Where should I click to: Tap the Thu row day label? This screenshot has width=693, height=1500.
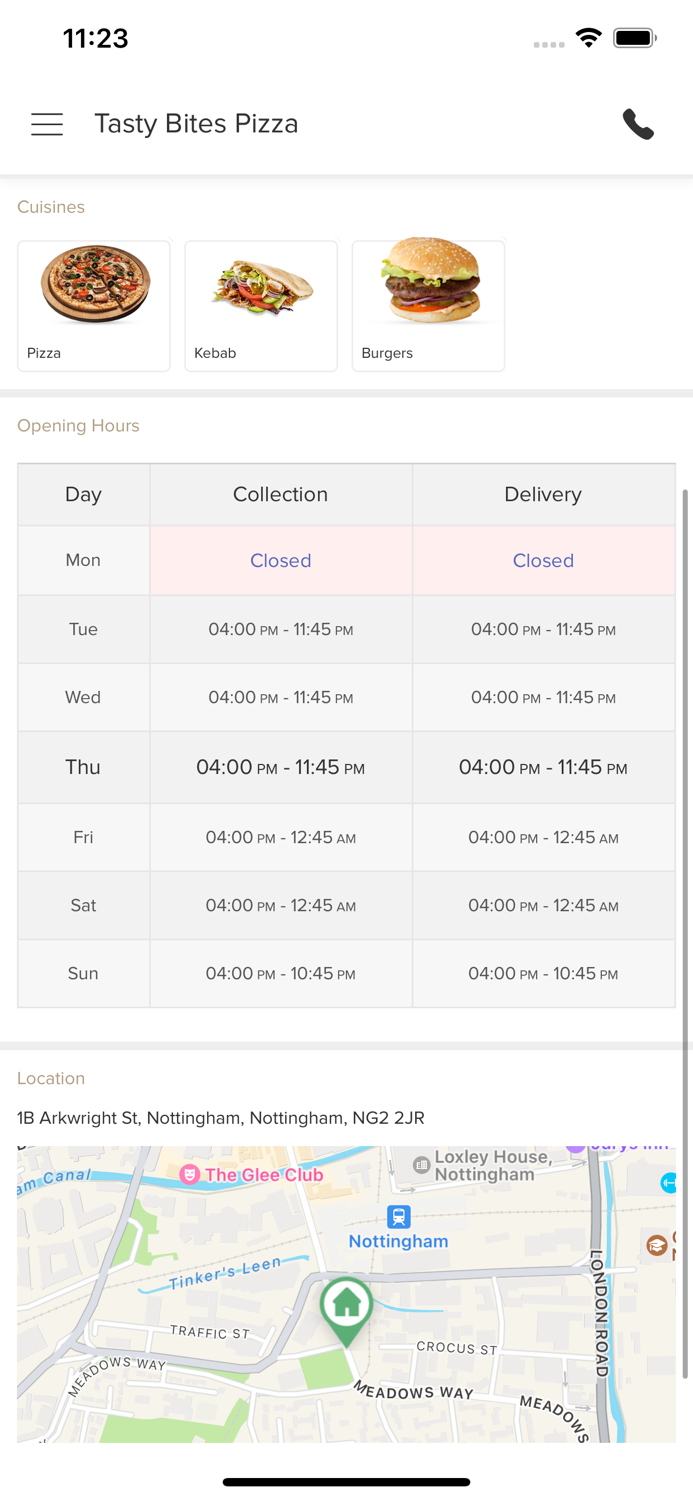pos(83,767)
